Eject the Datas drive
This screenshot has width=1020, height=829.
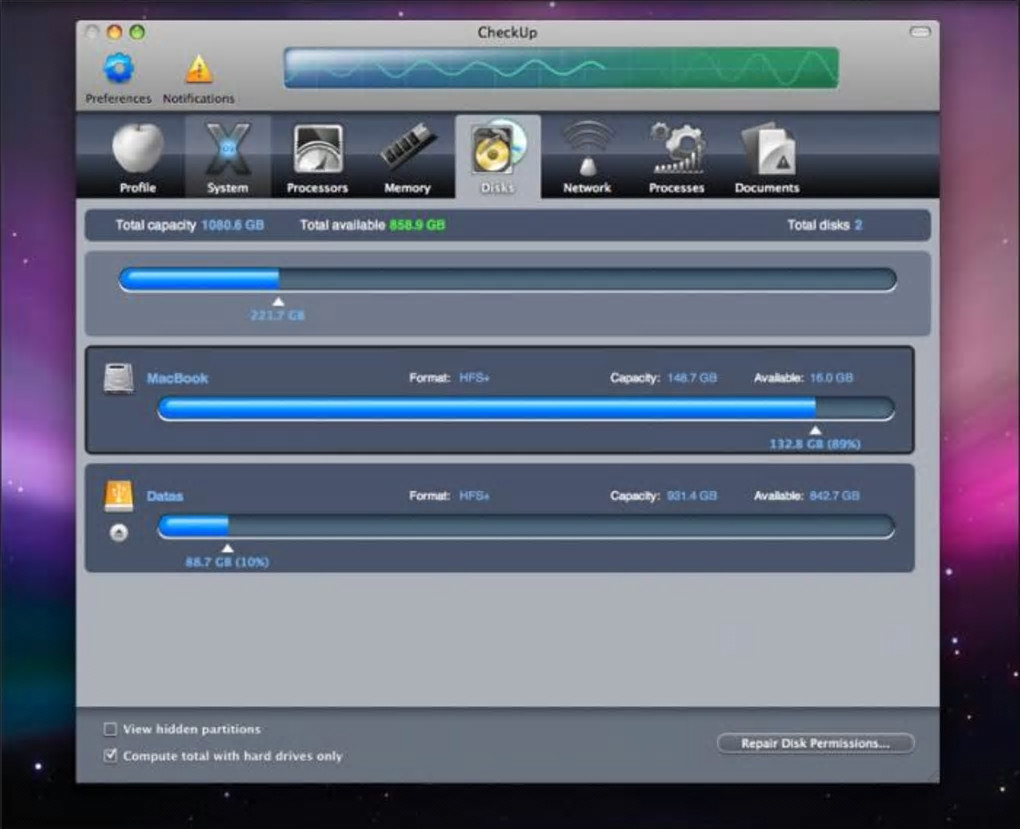tap(119, 533)
